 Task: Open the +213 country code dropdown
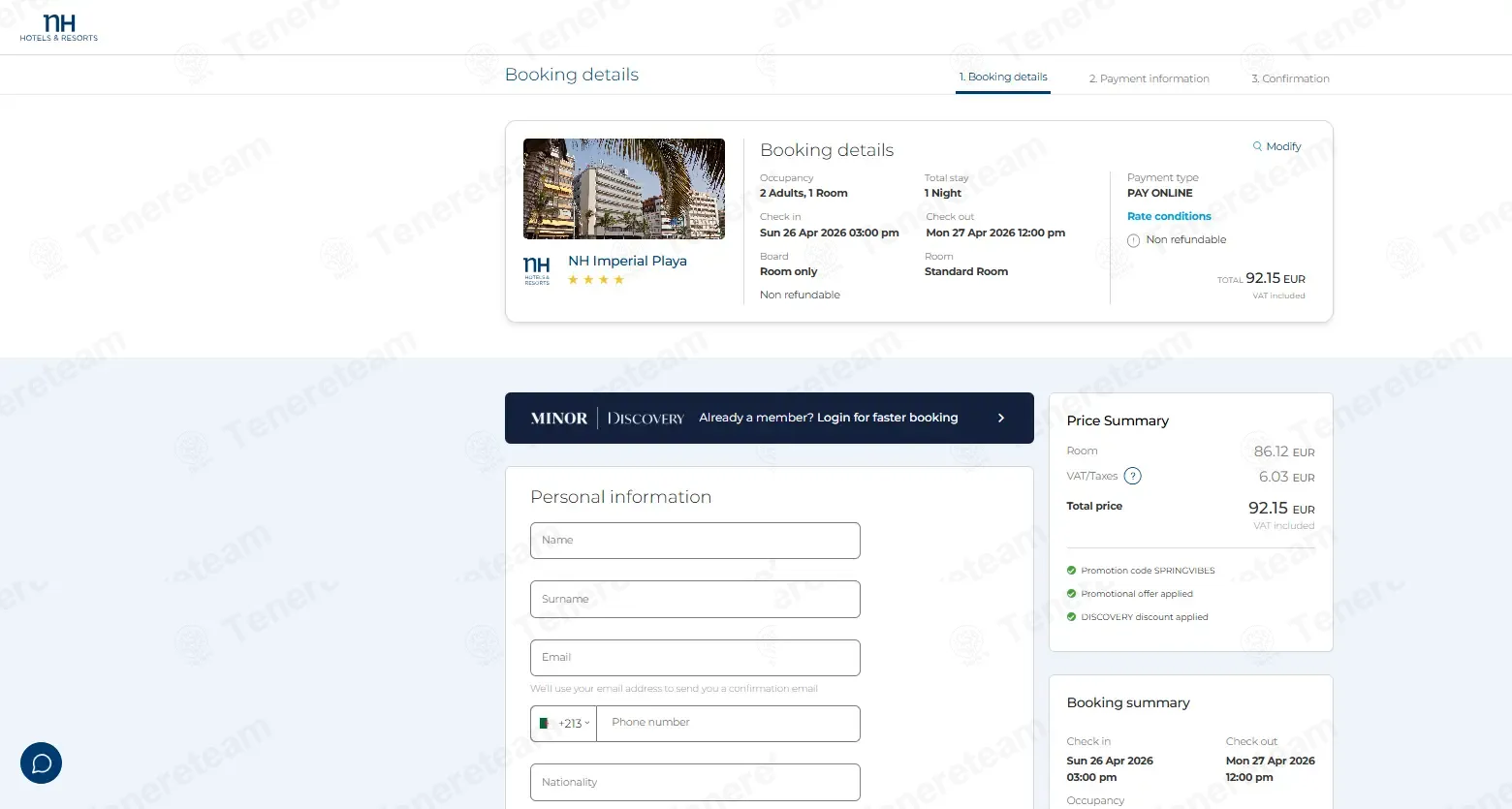tap(564, 724)
